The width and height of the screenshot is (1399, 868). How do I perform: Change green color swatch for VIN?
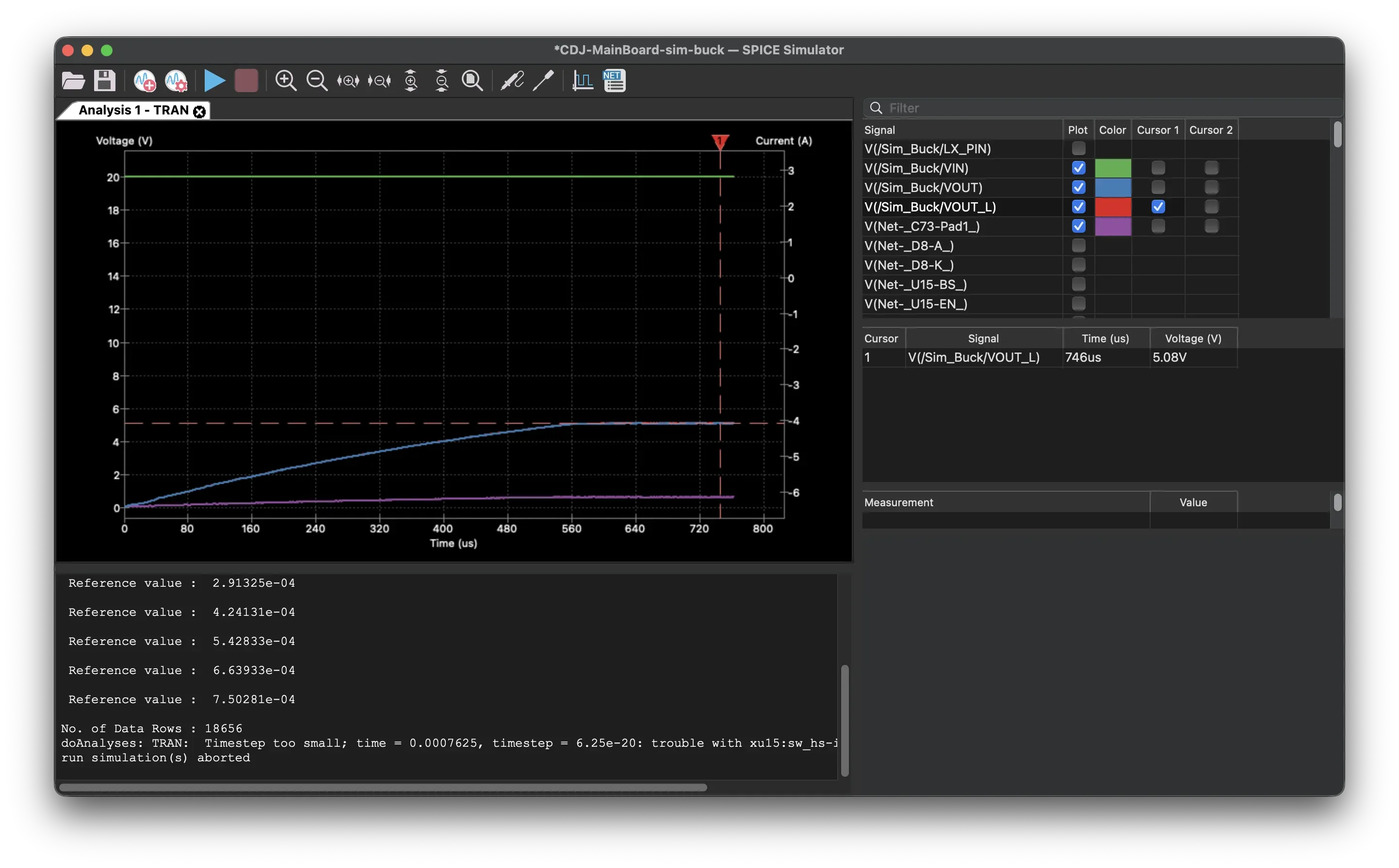(1112, 168)
